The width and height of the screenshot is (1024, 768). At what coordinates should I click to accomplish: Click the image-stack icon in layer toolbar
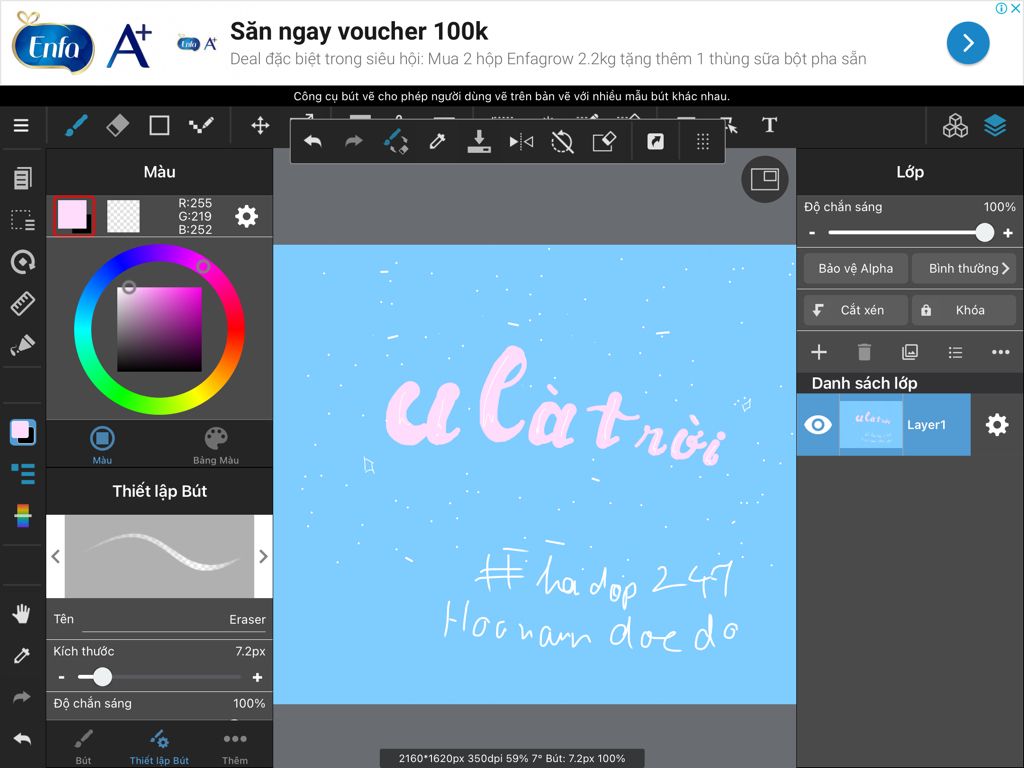(x=910, y=352)
